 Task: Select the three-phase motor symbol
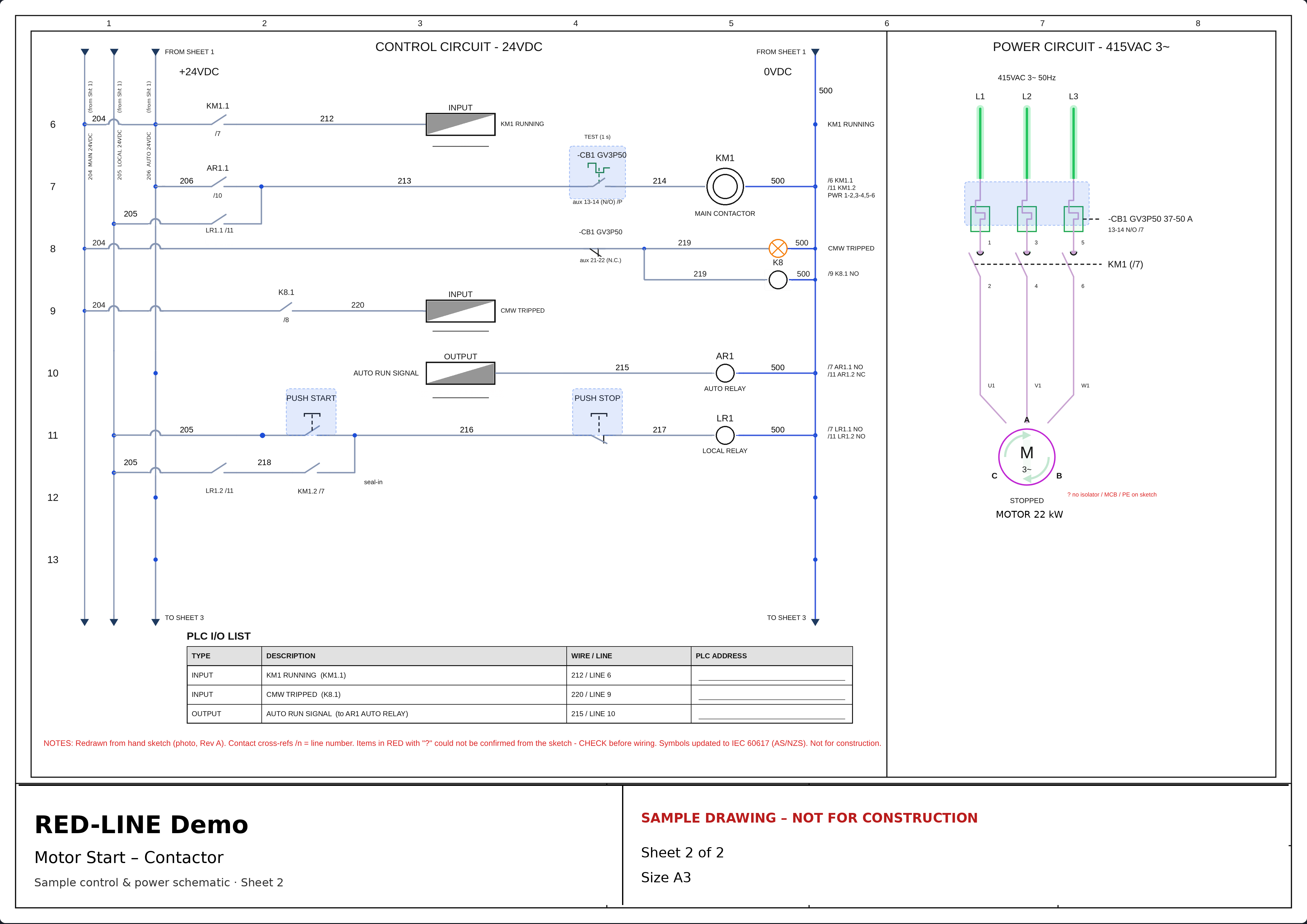point(1026,457)
